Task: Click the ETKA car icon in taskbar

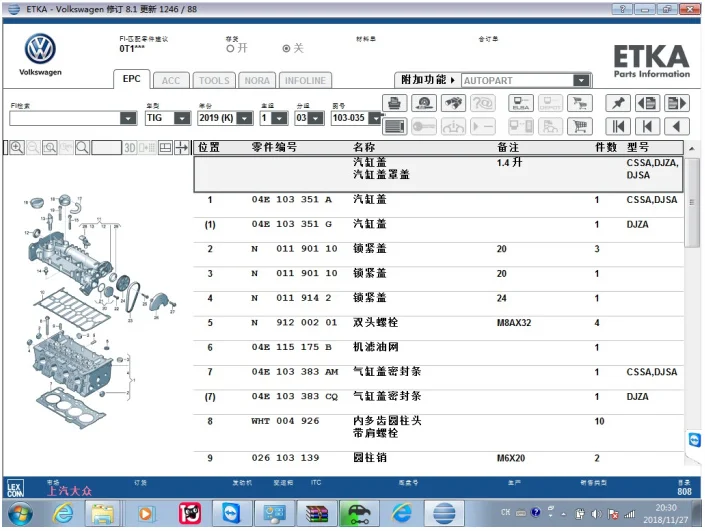Action: pyautogui.click(x=359, y=513)
